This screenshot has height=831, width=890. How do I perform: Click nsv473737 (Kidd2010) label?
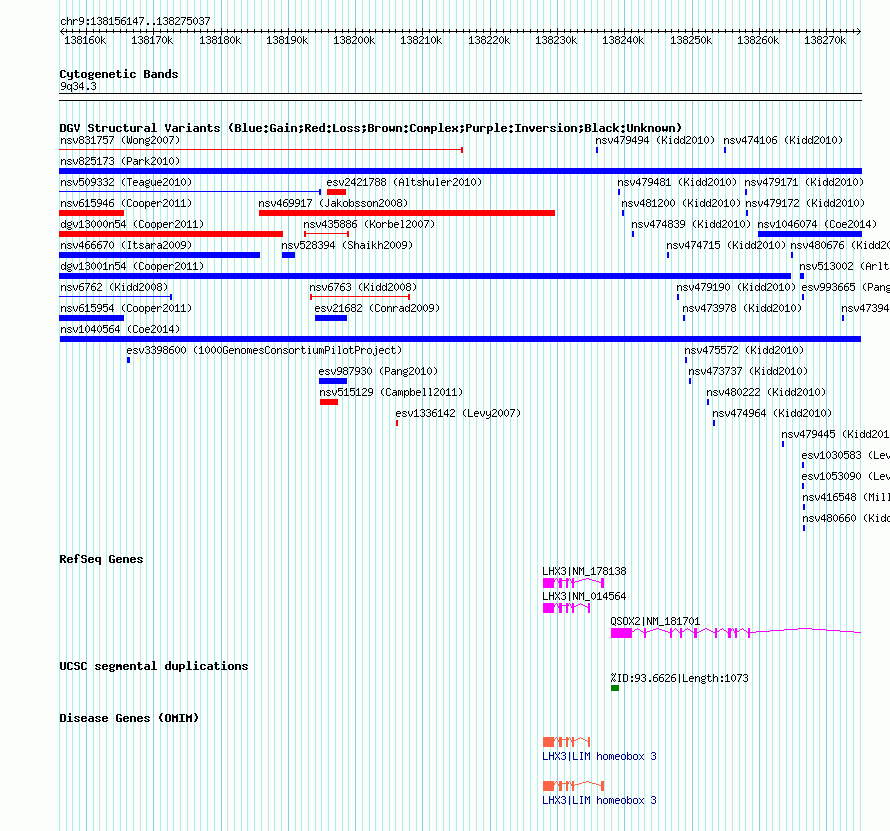748,371
